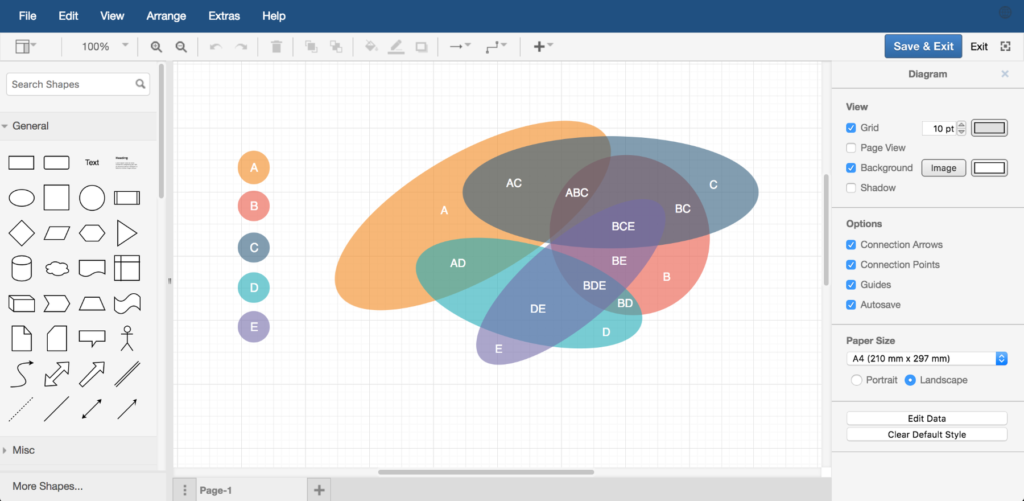Select the cylinder shape
The width and height of the screenshot is (1024, 501).
[22, 268]
